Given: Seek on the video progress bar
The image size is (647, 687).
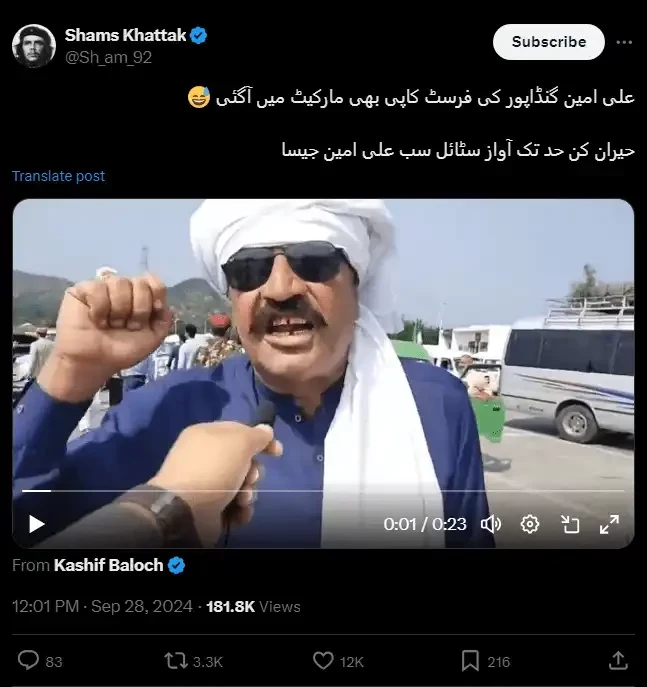Looking at the screenshot, I should coord(323,491).
